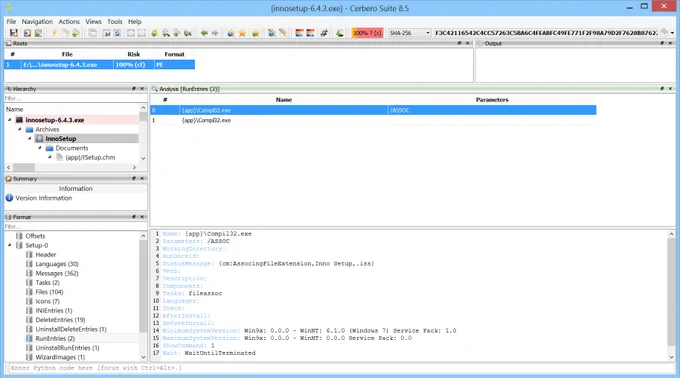The image size is (680, 378).
Task: Select the second RunEntries row
Action: (x=373, y=120)
